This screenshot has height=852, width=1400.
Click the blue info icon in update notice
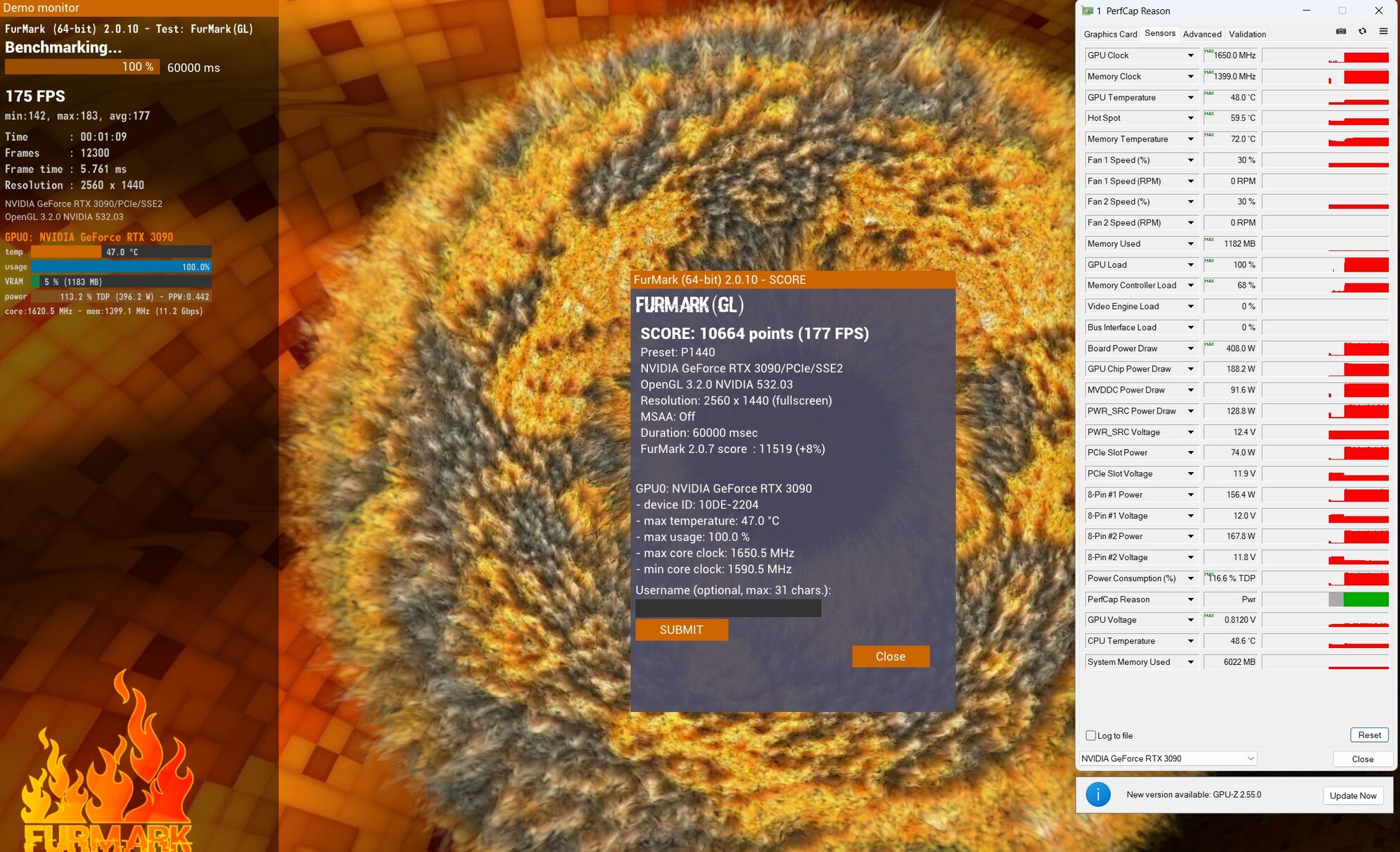click(1097, 794)
